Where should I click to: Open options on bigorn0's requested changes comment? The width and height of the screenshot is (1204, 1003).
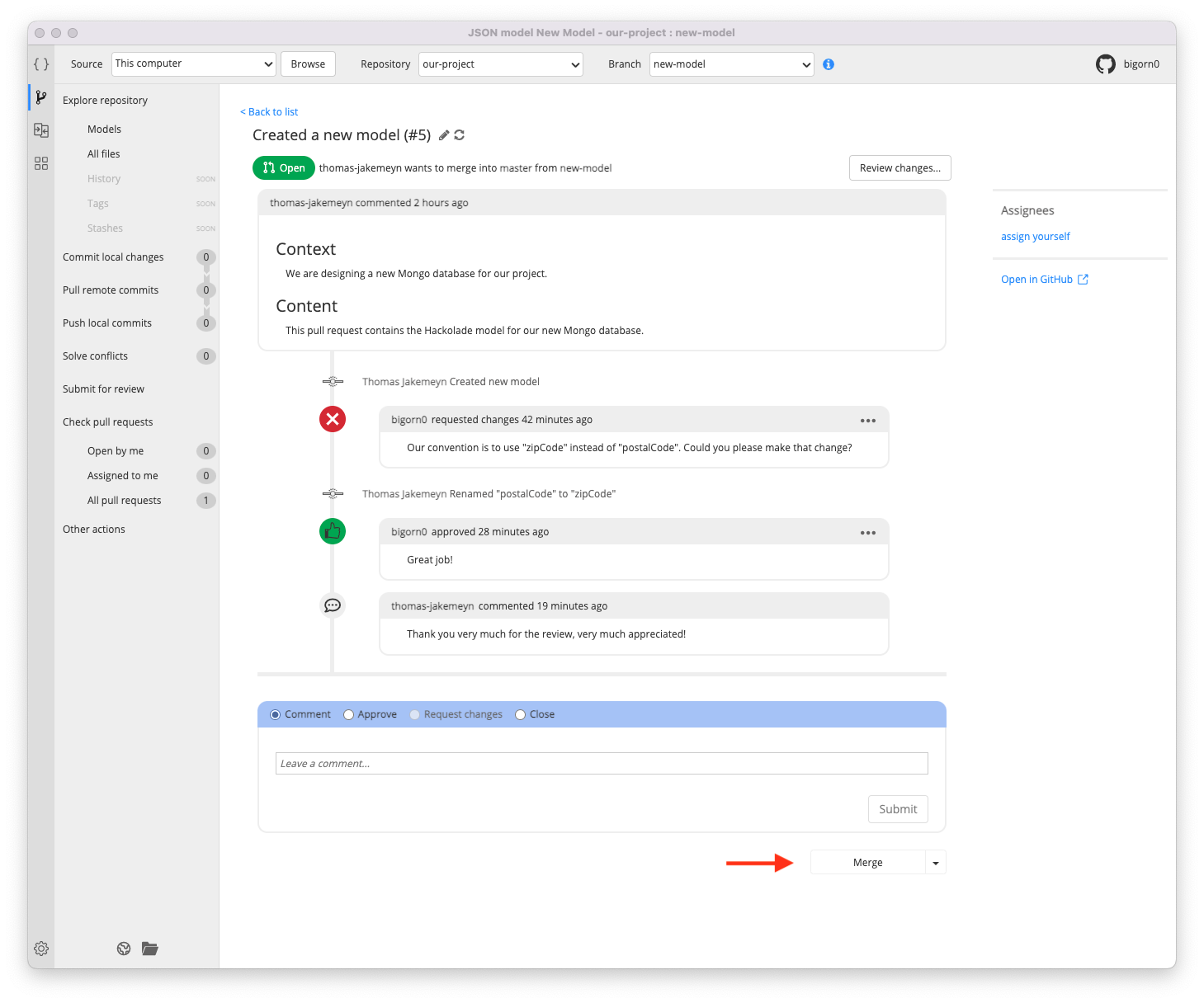click(x=867, y=420)
